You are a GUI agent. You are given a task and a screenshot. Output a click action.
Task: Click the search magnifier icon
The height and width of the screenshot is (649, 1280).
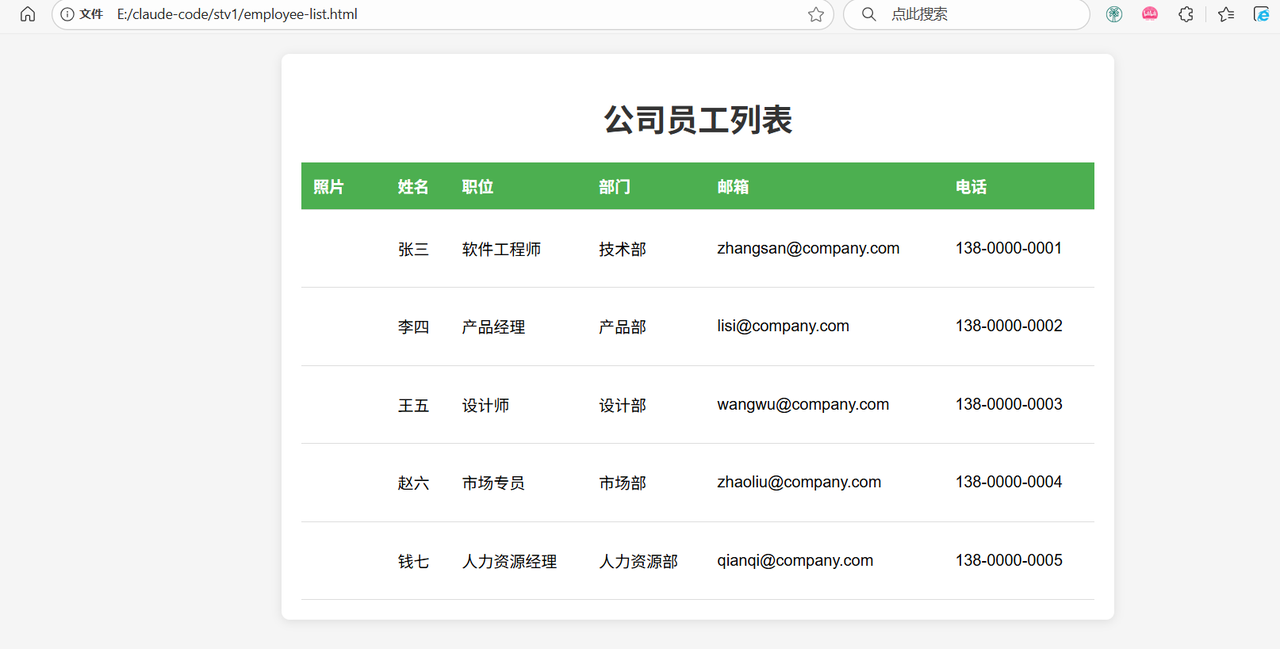tap(869, 14)
